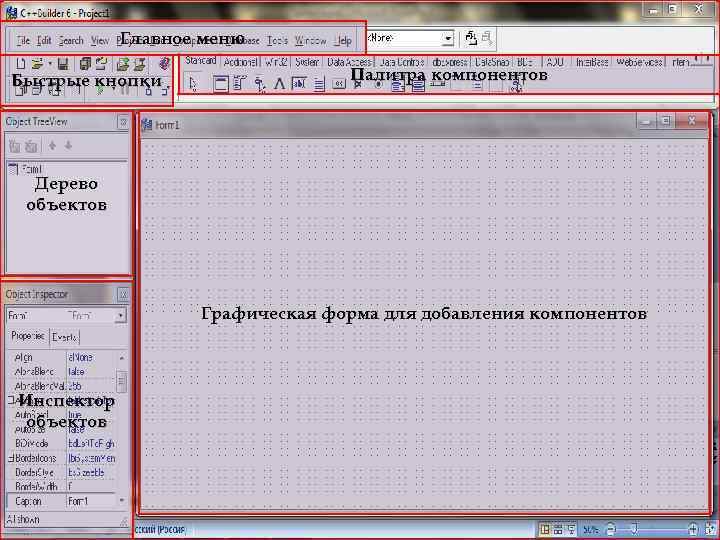The width and height of the screenshot is (720, 540).
Task: Switch to the WebServices palette tab
Action: click(639, 62)
